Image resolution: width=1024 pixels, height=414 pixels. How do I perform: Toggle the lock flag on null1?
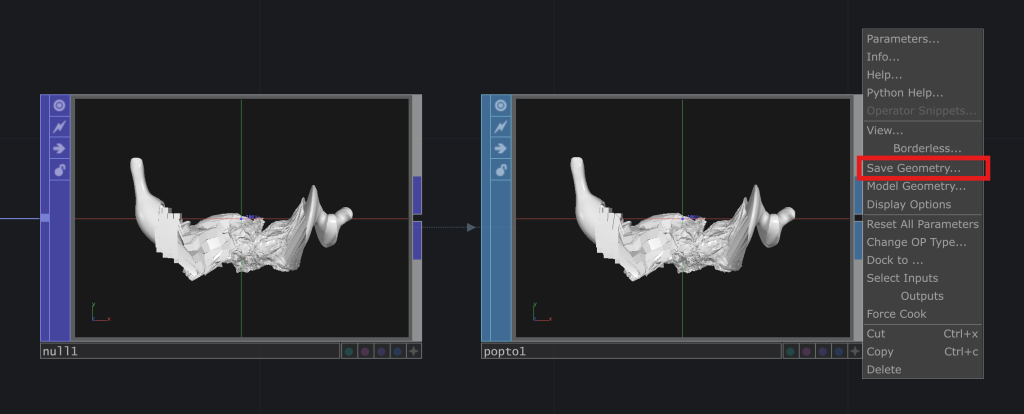click(59, 170)
